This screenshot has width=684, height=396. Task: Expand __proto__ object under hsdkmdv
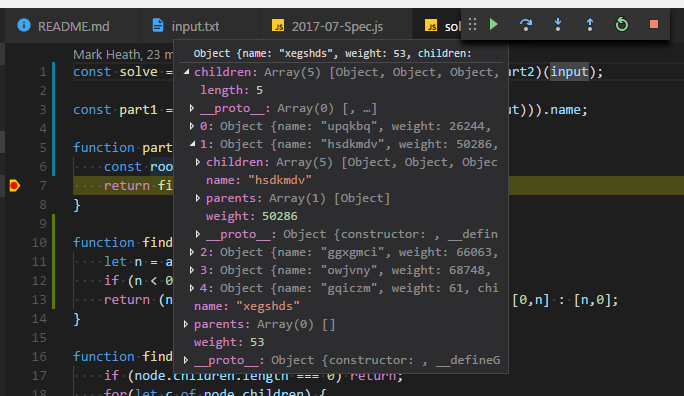pos(198,234)
